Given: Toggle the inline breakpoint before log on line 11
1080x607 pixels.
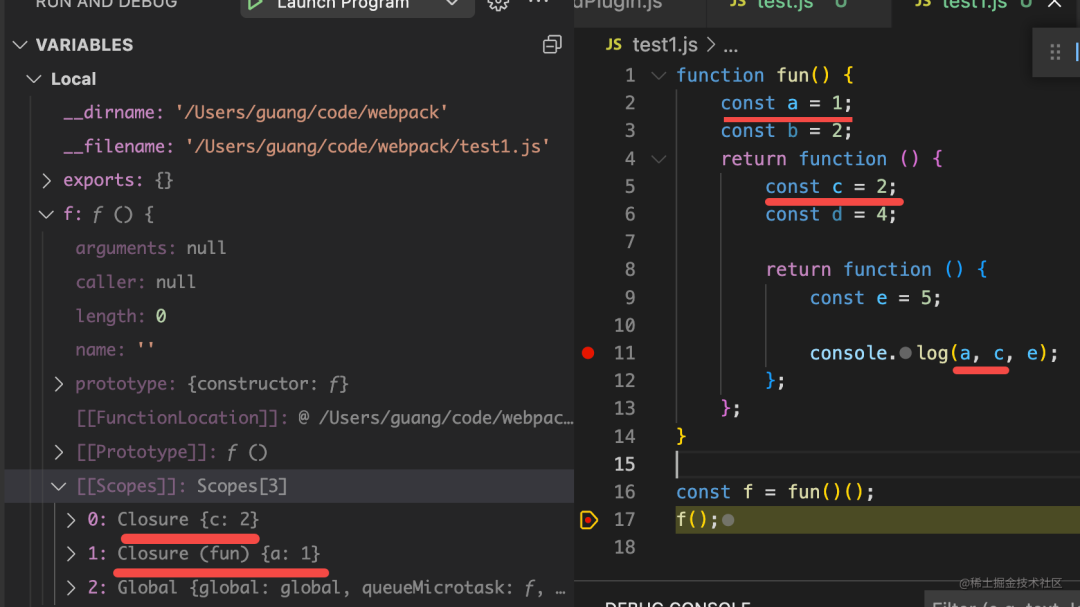Looking at the screenshot, I should [x=905, y=353].
